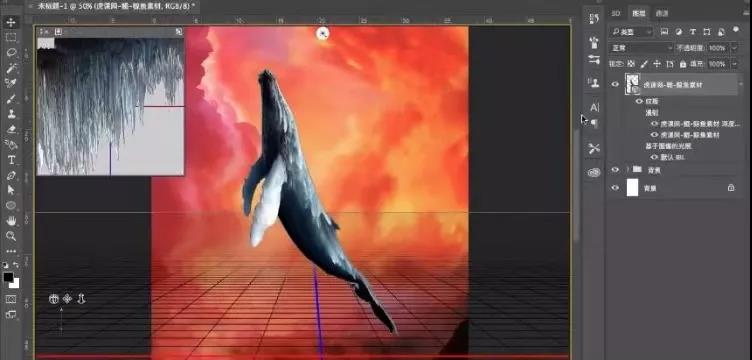Image resolution: width=752 pixels, height=360 pixels.
Task: Switch to the Channels panel tab
Action: tap(662, 13)
